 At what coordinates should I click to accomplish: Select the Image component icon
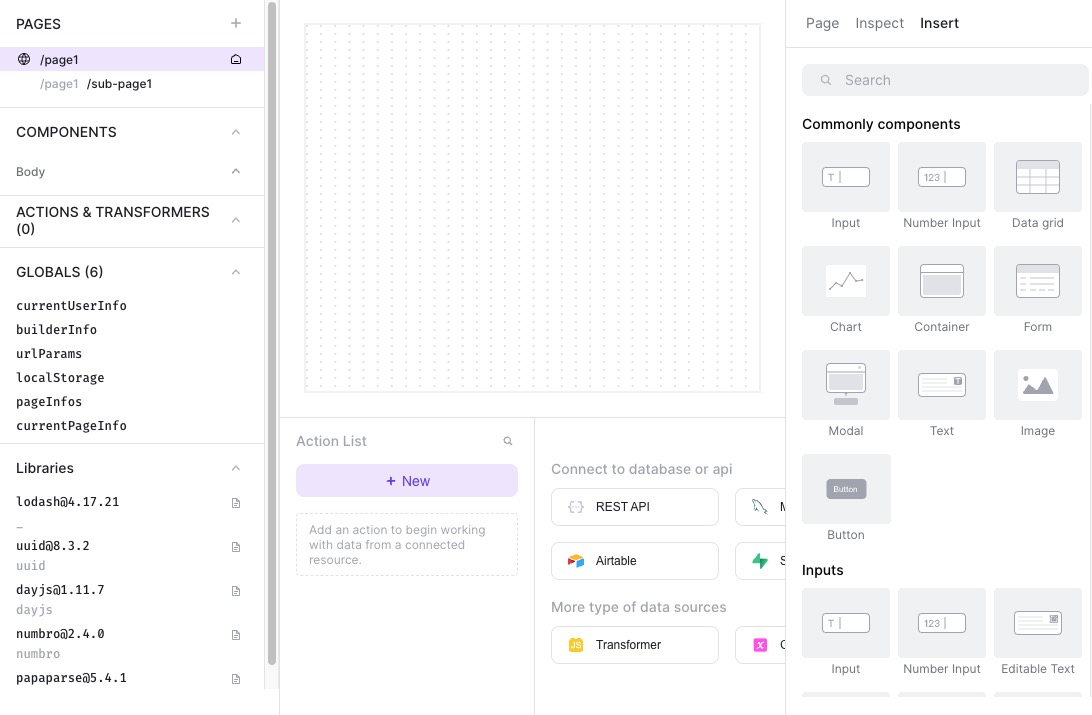1037,385
